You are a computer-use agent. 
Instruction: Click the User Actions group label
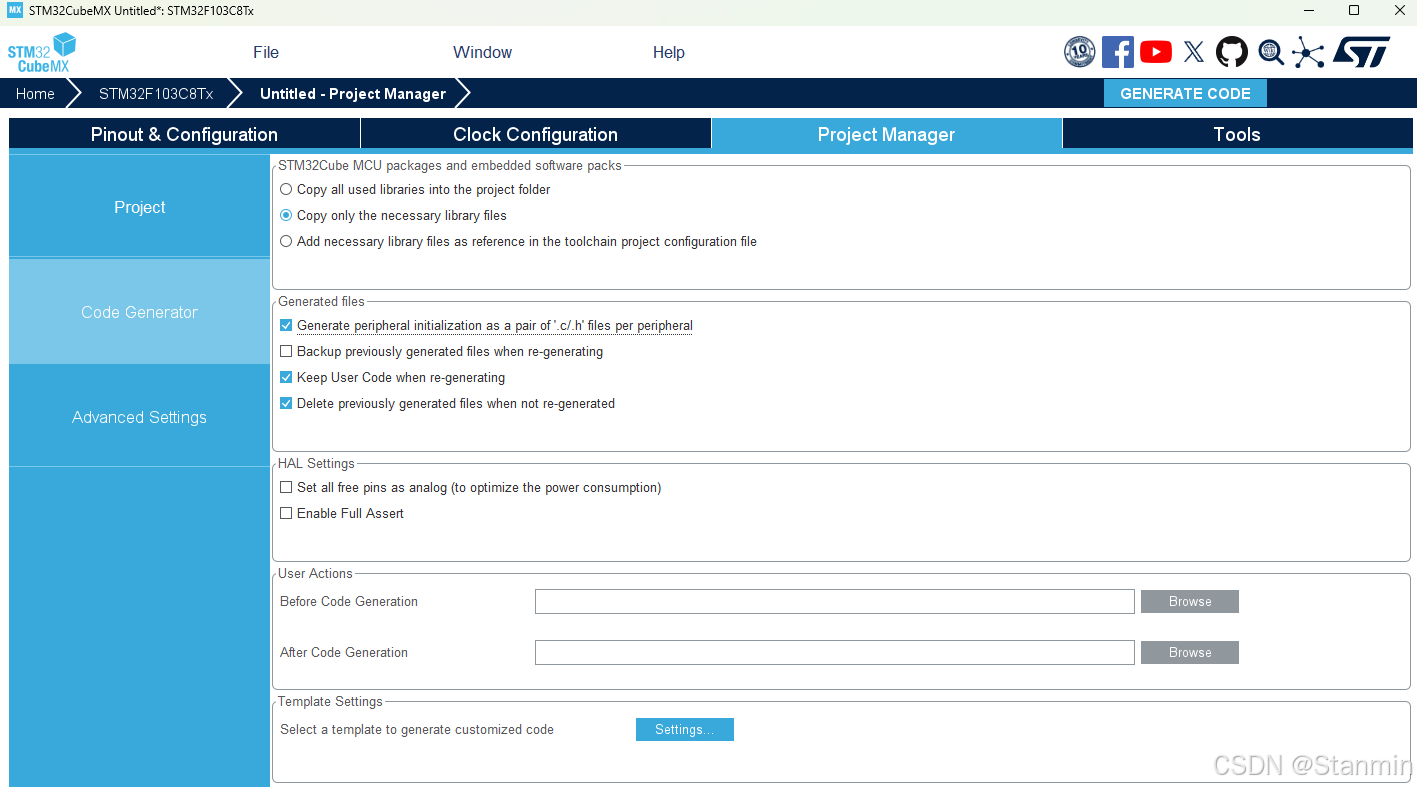pos(315,573)
